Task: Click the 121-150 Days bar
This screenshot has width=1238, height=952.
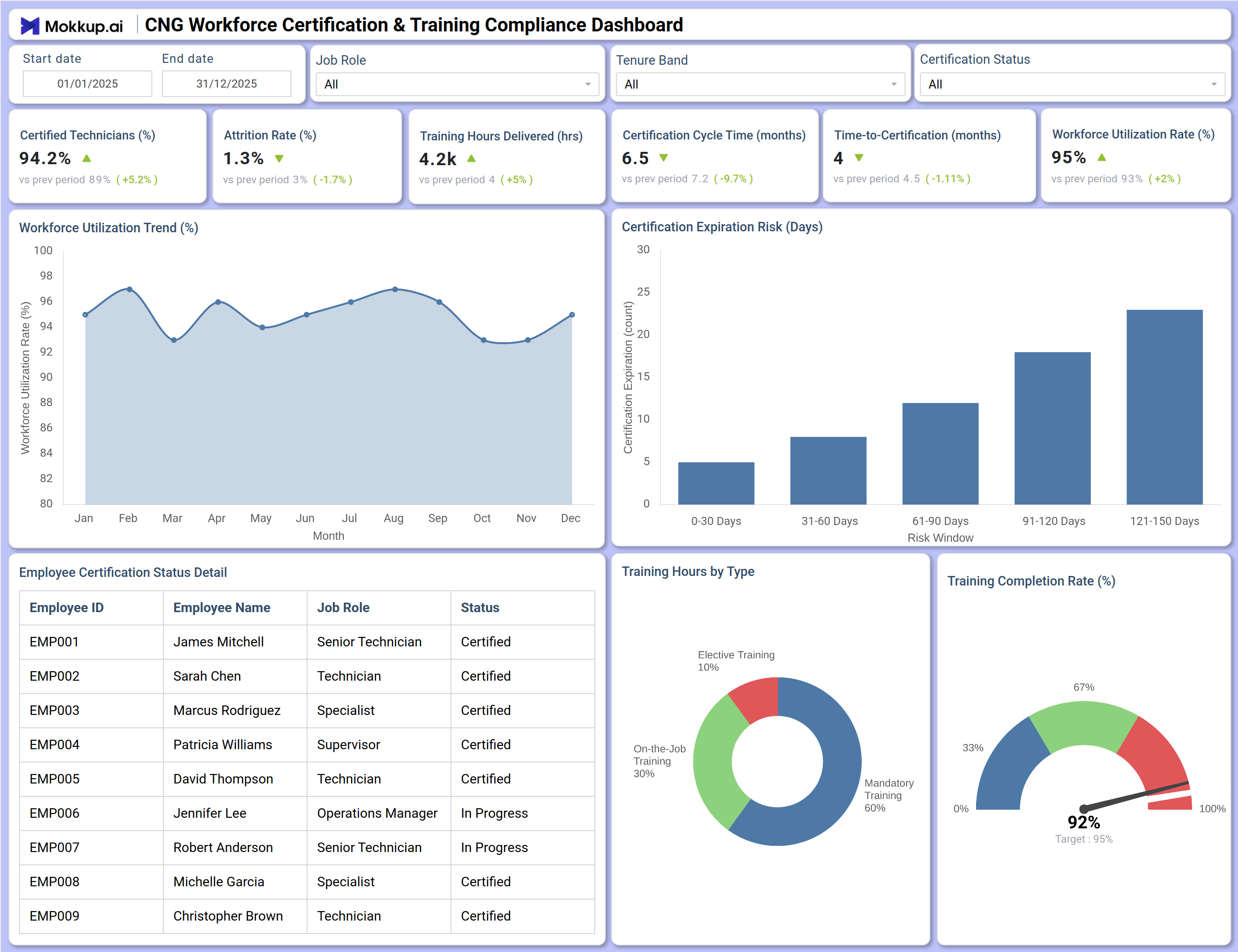Action: point(1165,407)
